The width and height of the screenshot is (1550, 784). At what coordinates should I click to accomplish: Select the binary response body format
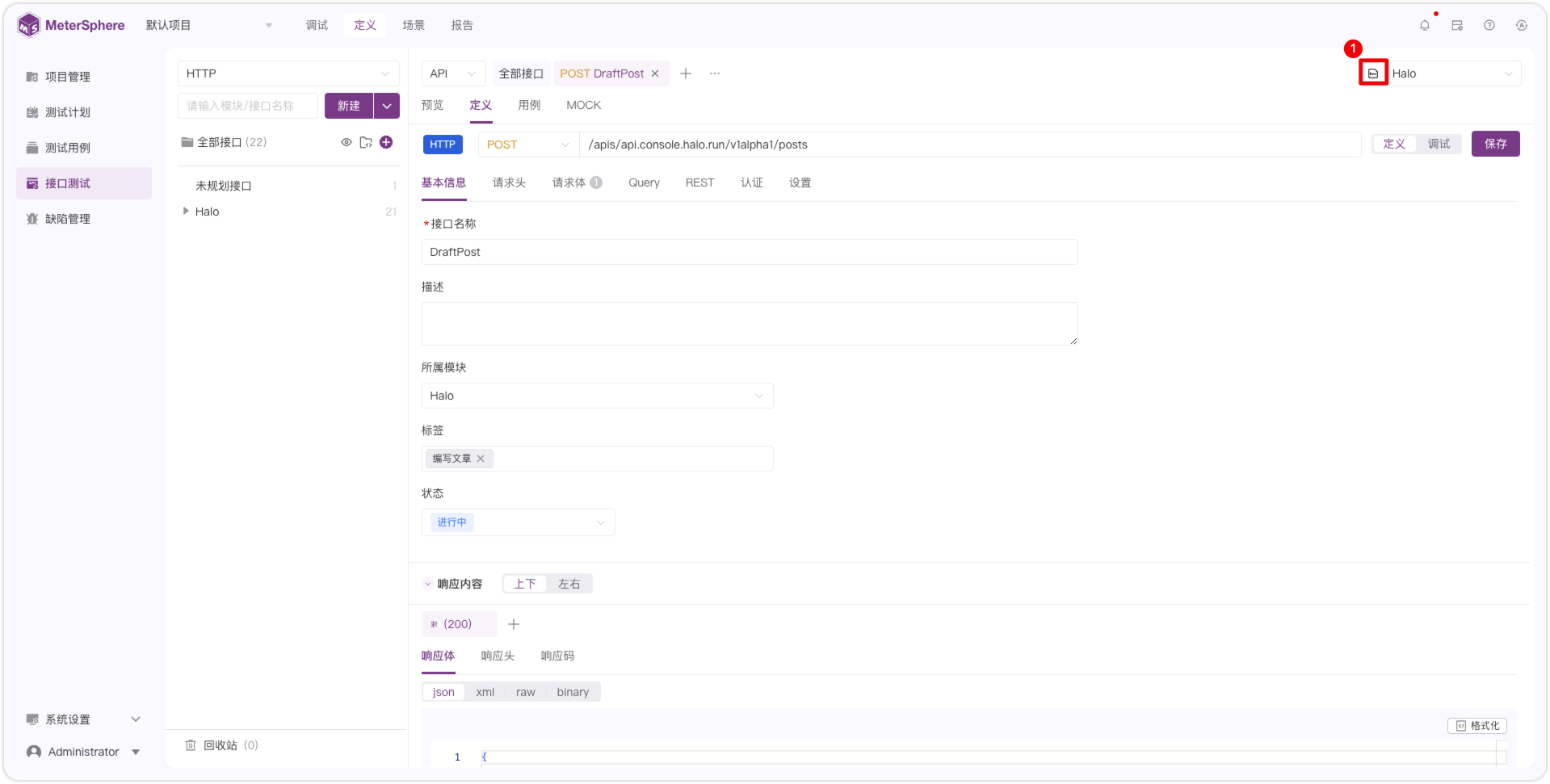tap(573, 692)
